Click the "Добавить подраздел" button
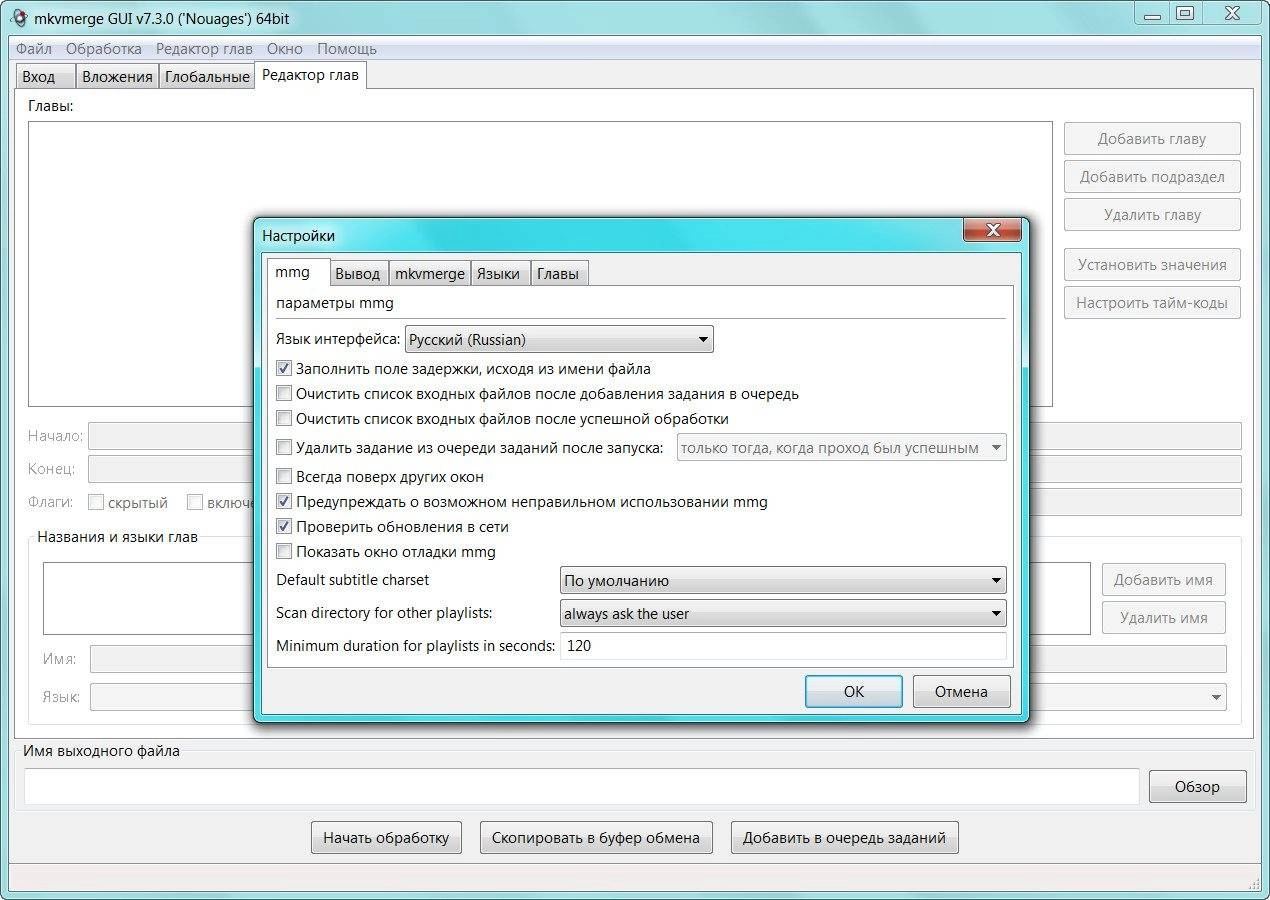The height and width of the screenshot is (900, 1270). click(1152, 177)
